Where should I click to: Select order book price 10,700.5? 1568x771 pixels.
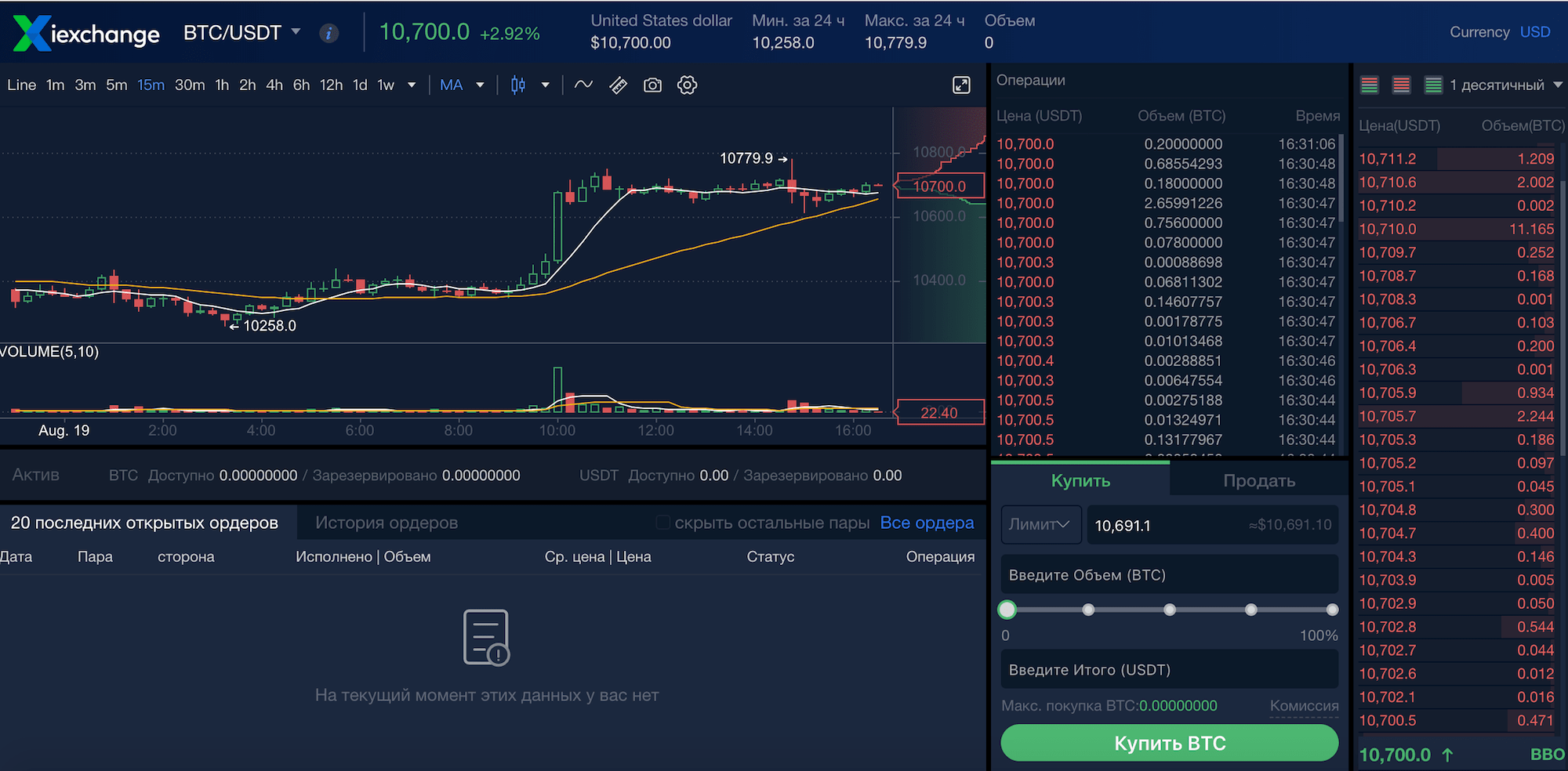1387,720
